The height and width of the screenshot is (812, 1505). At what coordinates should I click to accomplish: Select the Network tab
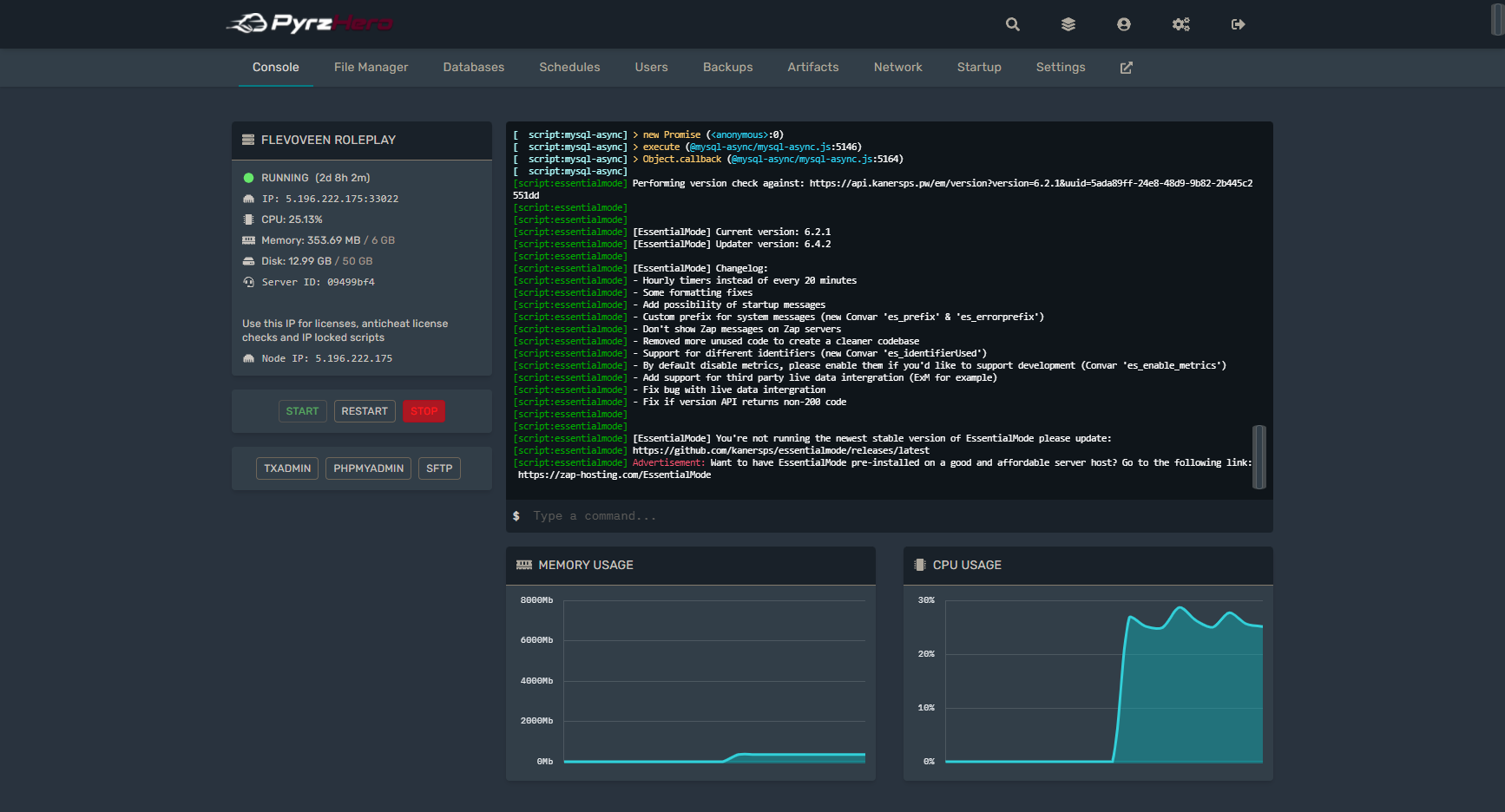(x=897, y=68)
